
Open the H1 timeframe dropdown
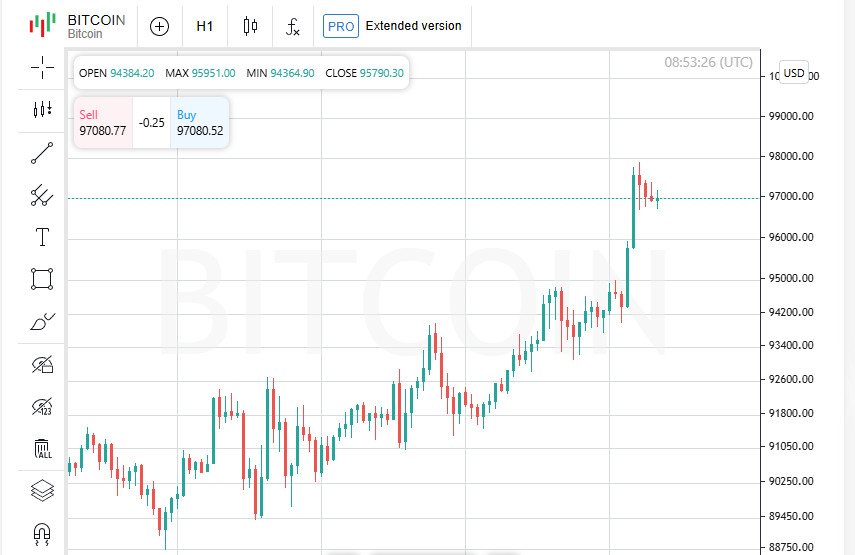point(205,26)
